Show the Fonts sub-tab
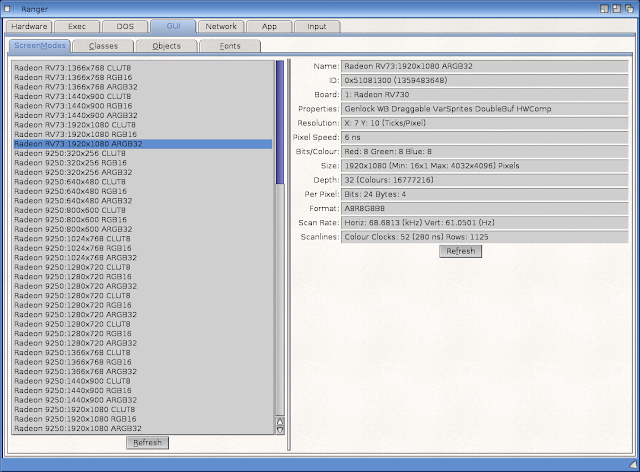 [230, 46]
